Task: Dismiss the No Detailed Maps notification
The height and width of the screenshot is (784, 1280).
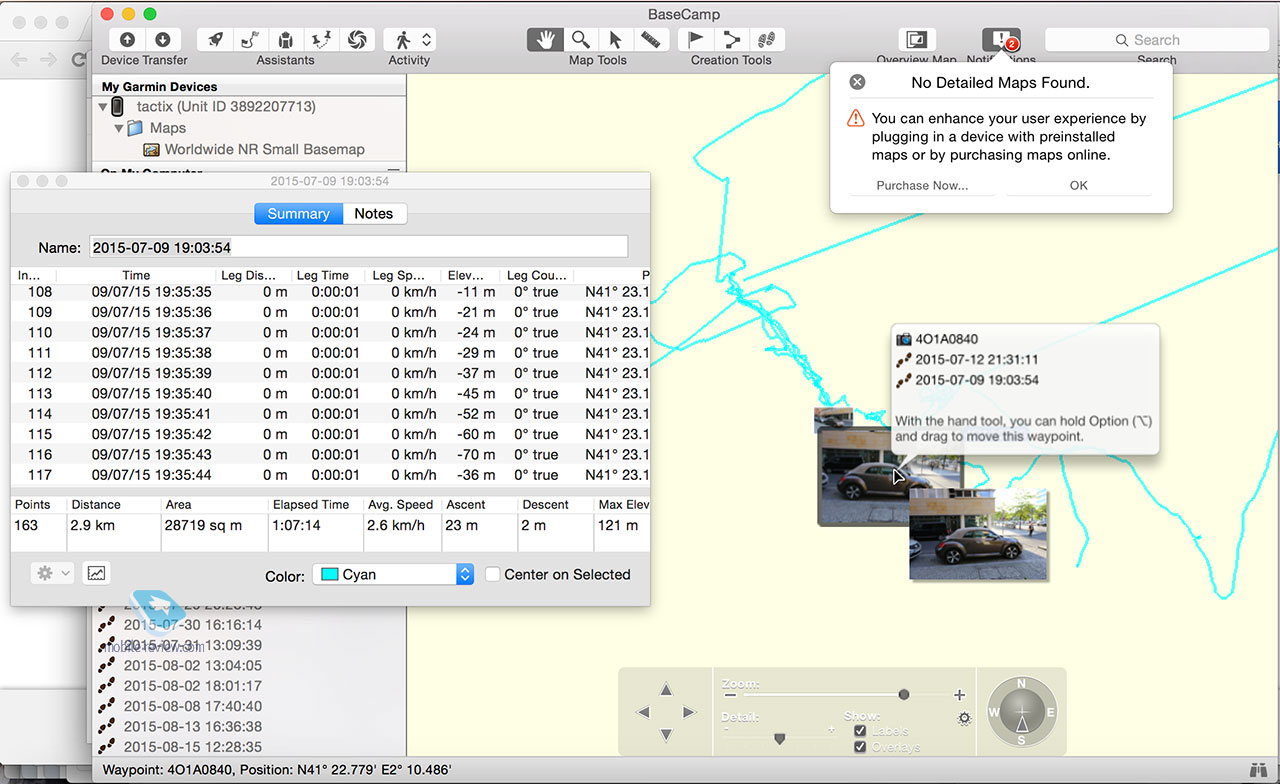Action: (x=857, y=82)
